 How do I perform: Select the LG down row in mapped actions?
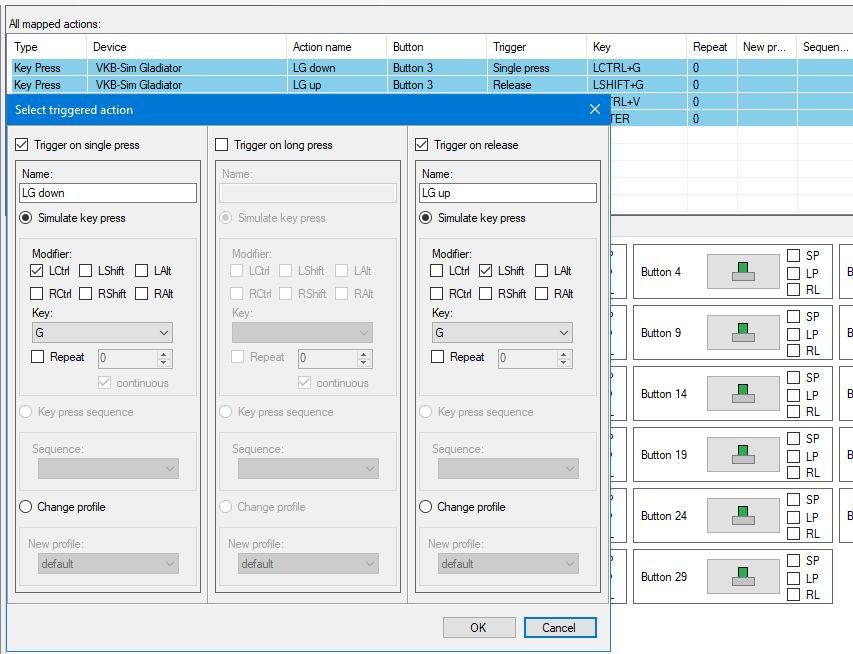(x=300, y=68)
